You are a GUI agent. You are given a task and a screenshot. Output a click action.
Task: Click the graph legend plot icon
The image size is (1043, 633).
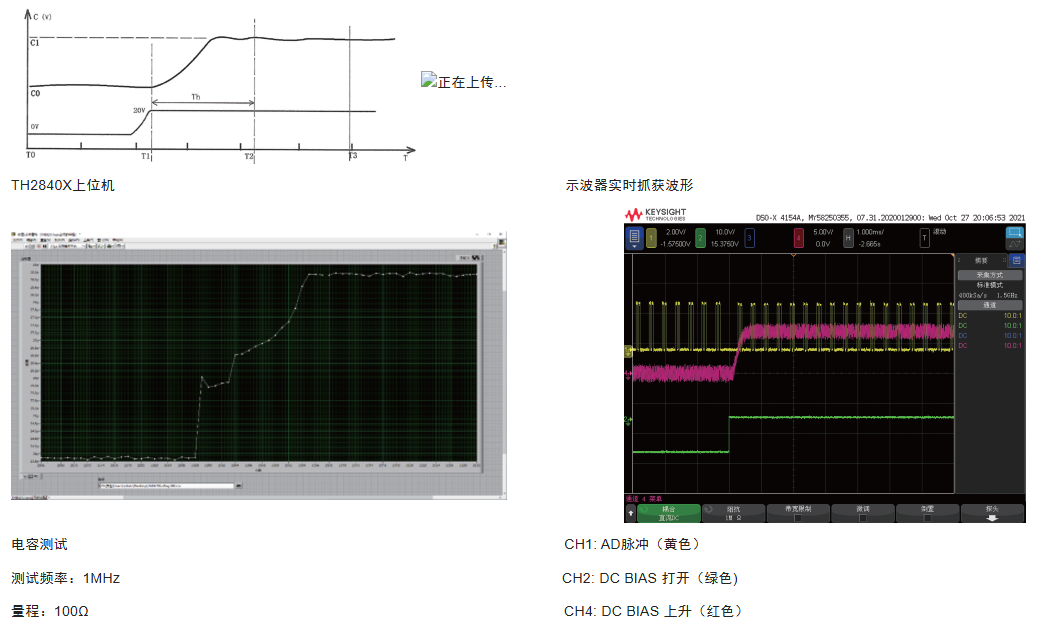tap(476, 257)
